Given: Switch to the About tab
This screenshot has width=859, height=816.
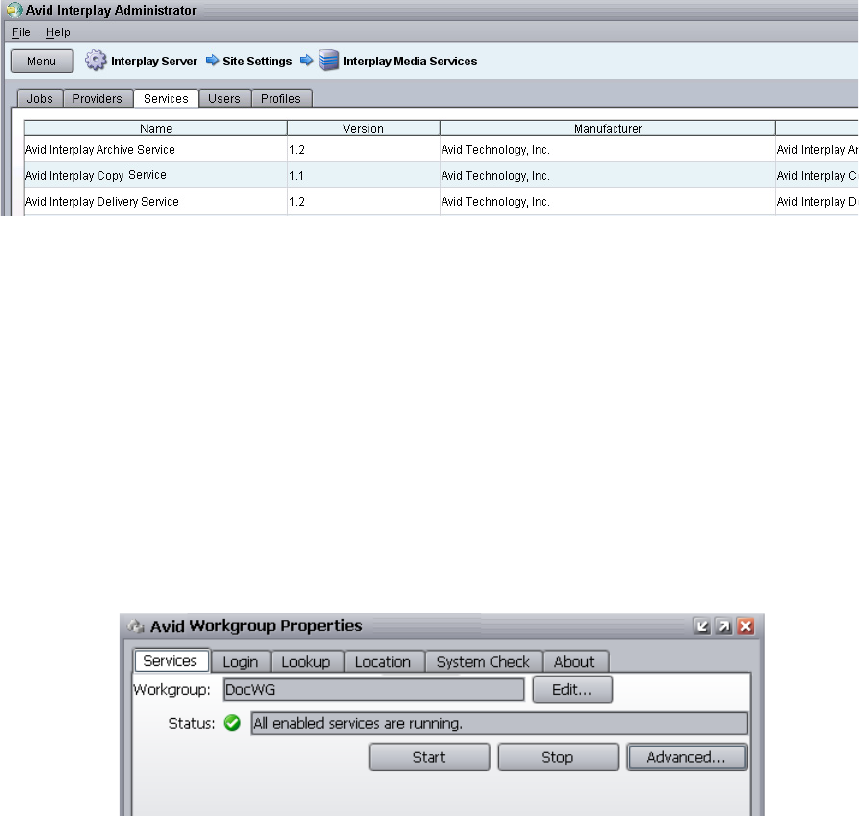Looking at the screenshot, I should pyautogui.click(x=574, y=662).
